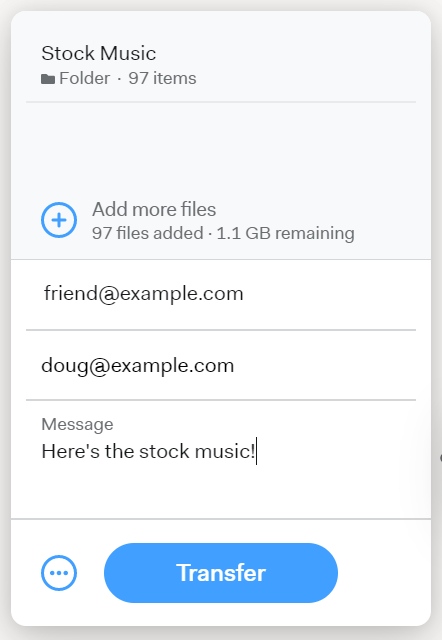Select the doug@example.com sender email field
The image size is (442, 640).
coord(221,365)
